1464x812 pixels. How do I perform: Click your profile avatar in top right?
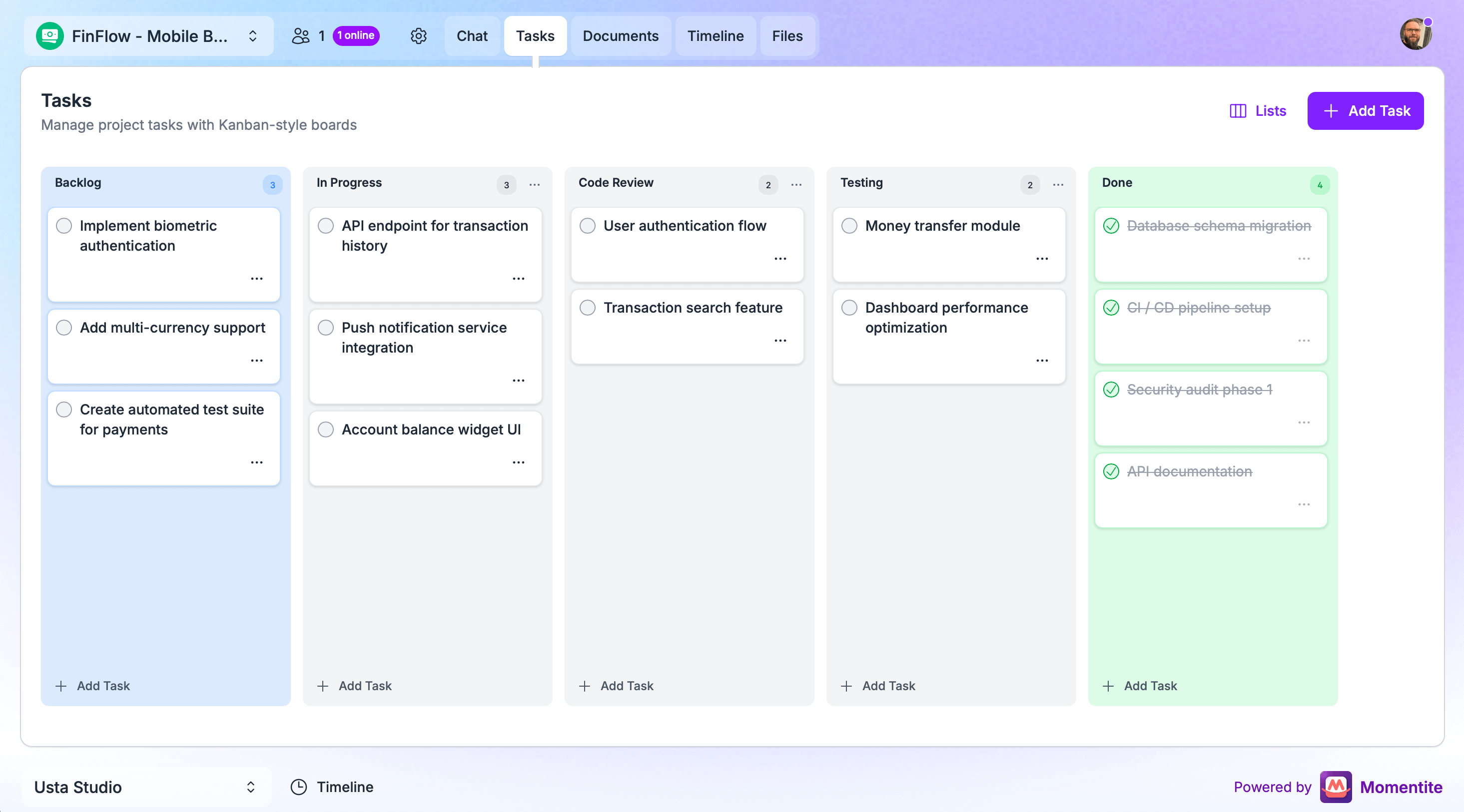pos(1416,33)
